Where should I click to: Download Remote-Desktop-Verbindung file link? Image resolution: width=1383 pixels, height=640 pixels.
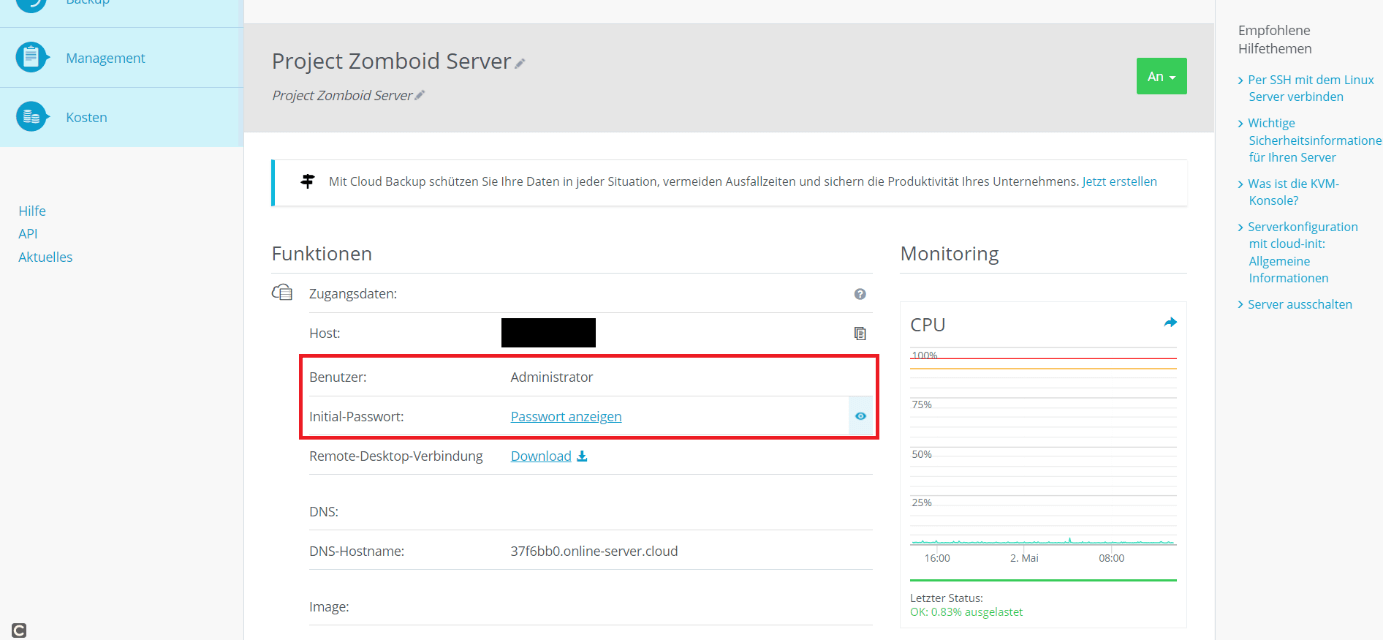click(x=541, y=456)
